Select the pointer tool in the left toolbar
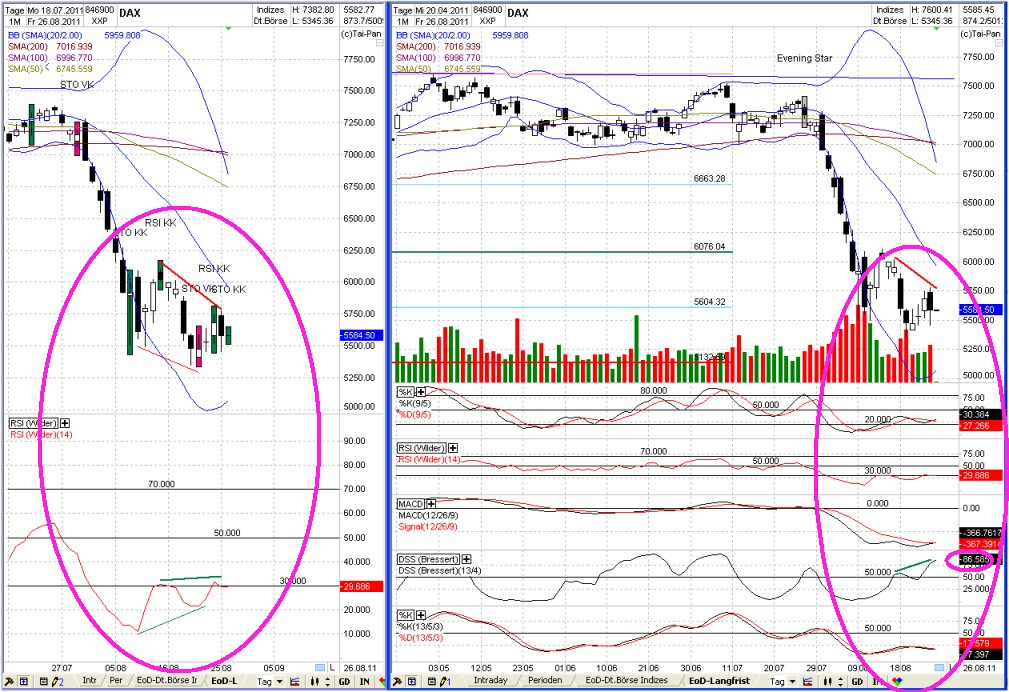The width and height of the screenshot is (1009, 692). click(x=8, y=681)
